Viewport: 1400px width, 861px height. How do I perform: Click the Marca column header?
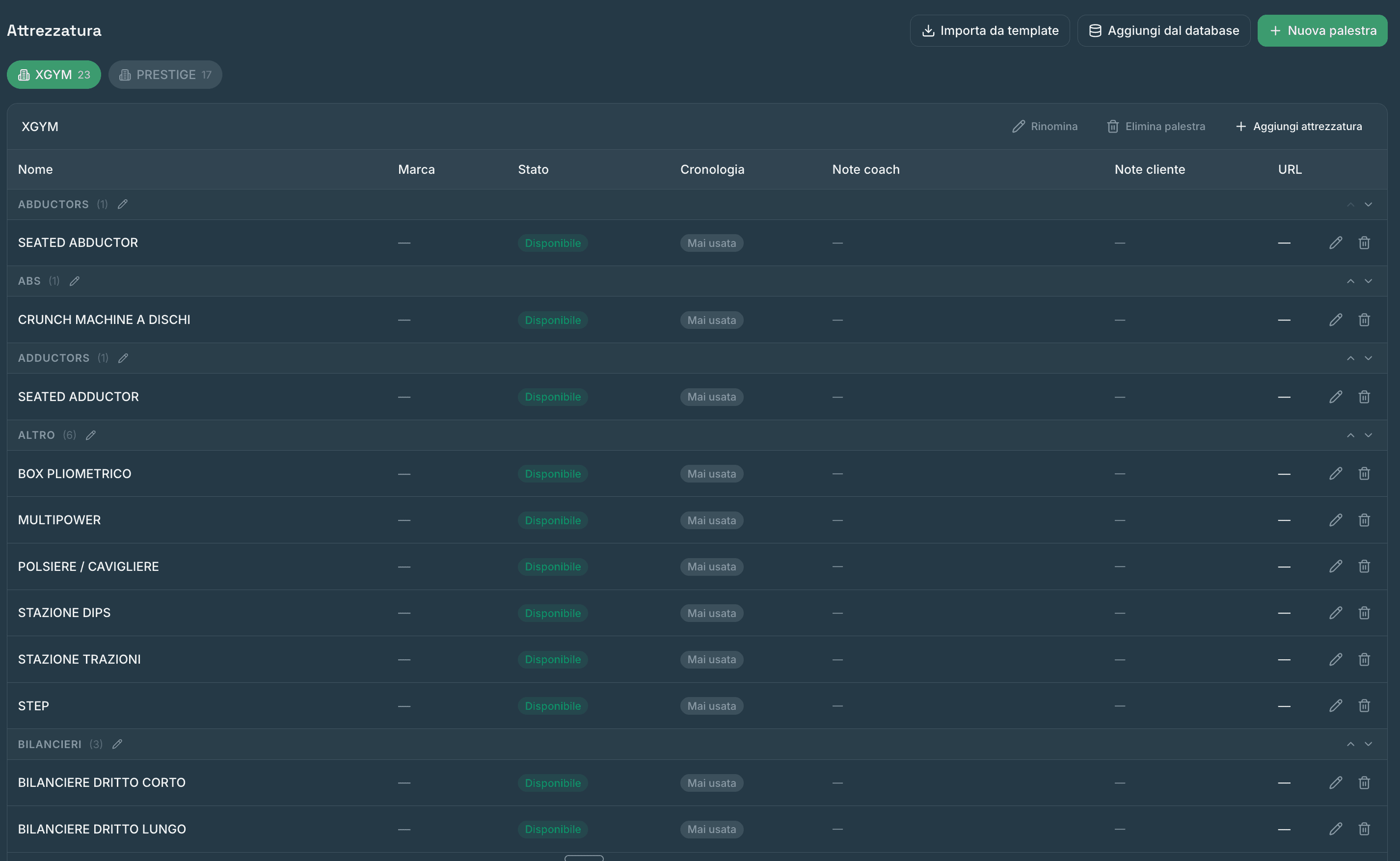click(x=416, y=170)
